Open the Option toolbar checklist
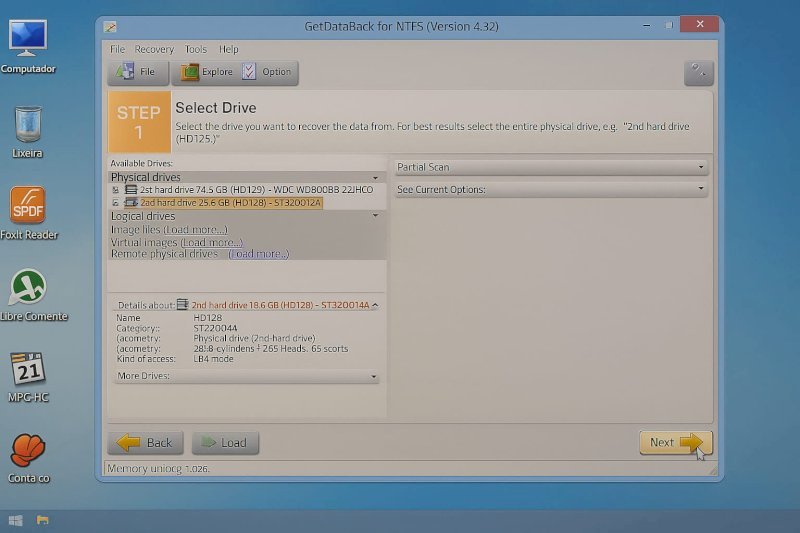This screenshot has width=800, height=533. 267,72
